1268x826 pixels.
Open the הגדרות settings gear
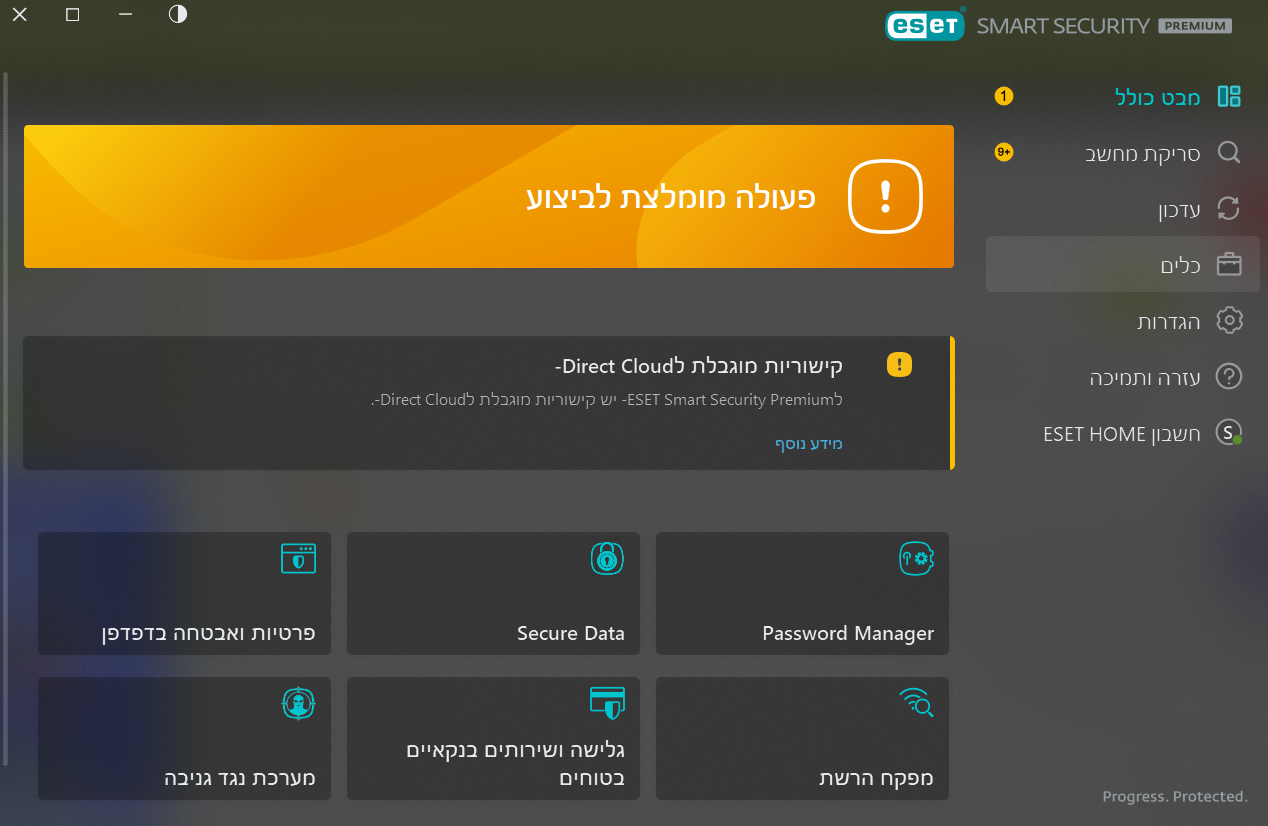pyautogui.click(x=1230, y=320)
